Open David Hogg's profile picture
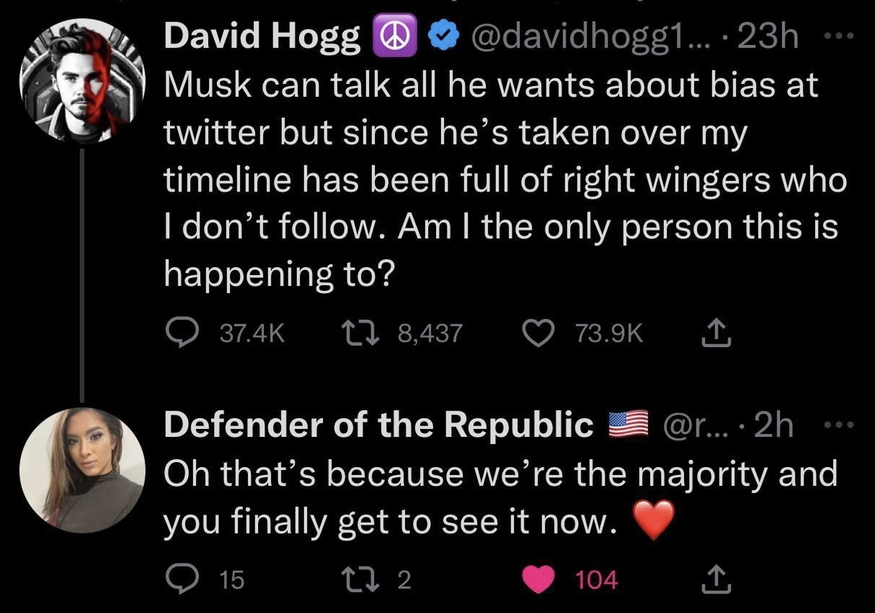The image size is (875, 613). [x=84, y=84]
